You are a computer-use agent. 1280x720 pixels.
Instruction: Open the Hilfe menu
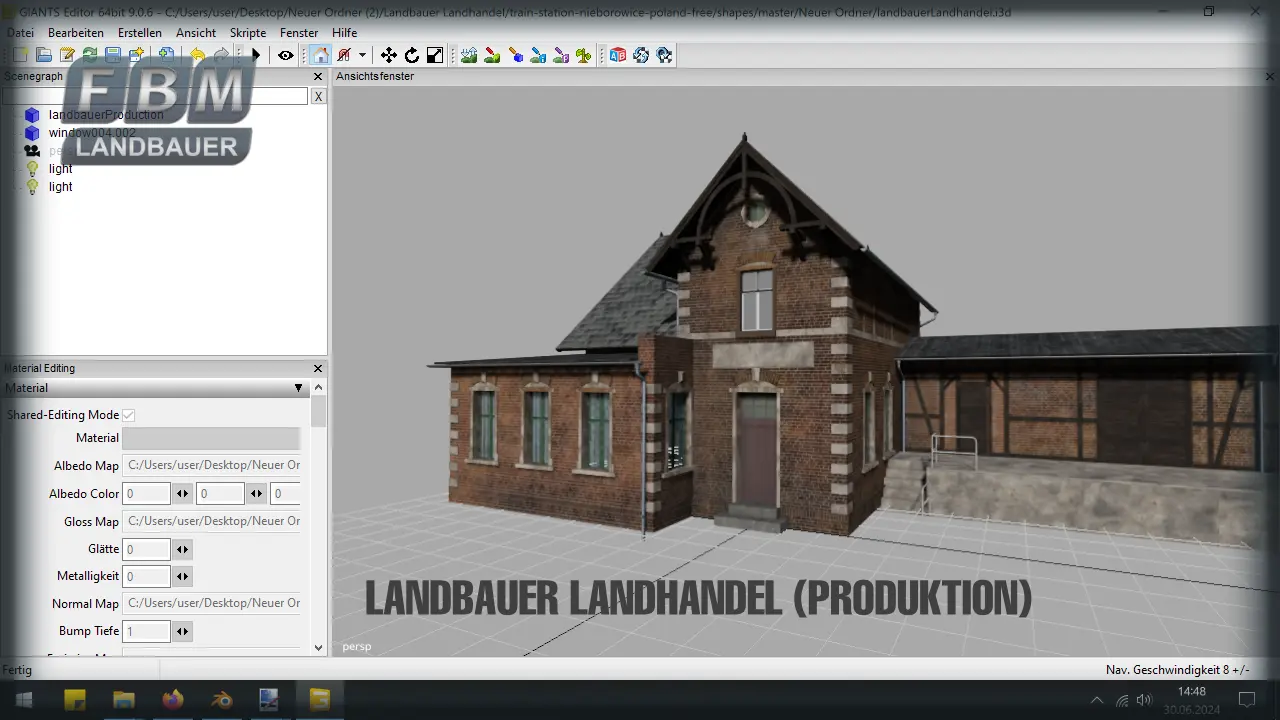pyautogui.click(x=345, y=33)
